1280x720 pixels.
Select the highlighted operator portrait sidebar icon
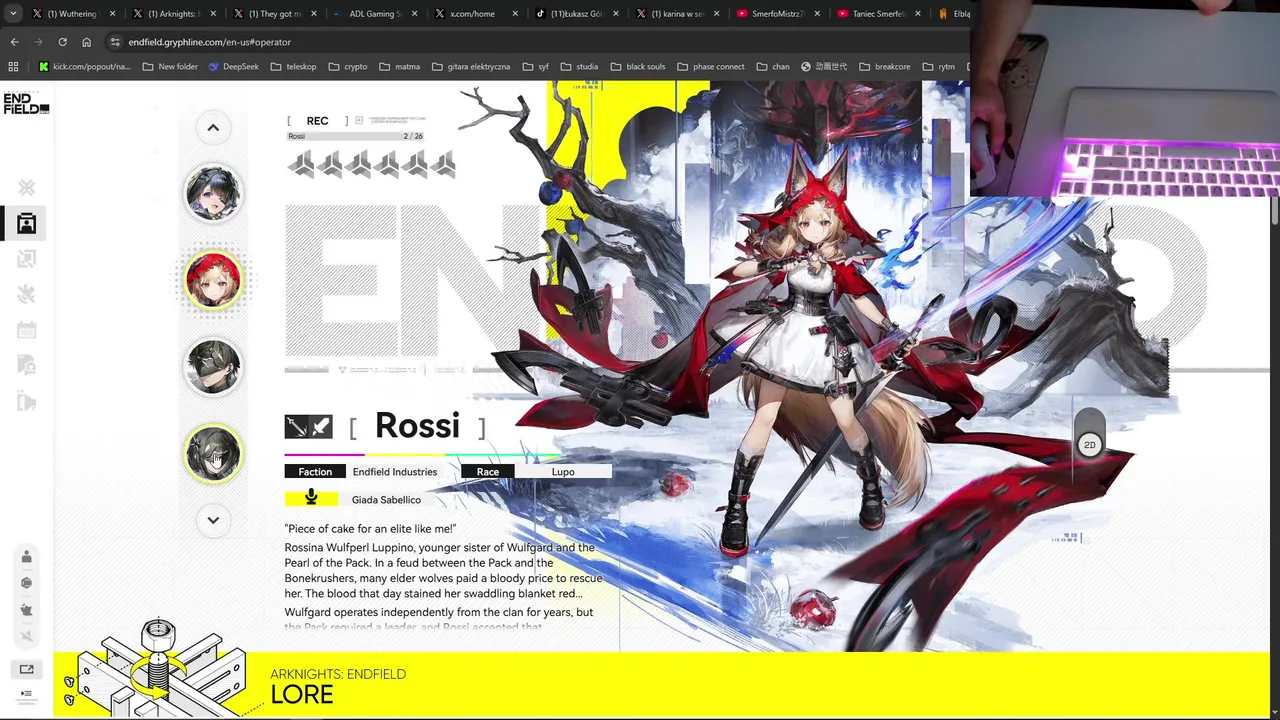point(27,223)
